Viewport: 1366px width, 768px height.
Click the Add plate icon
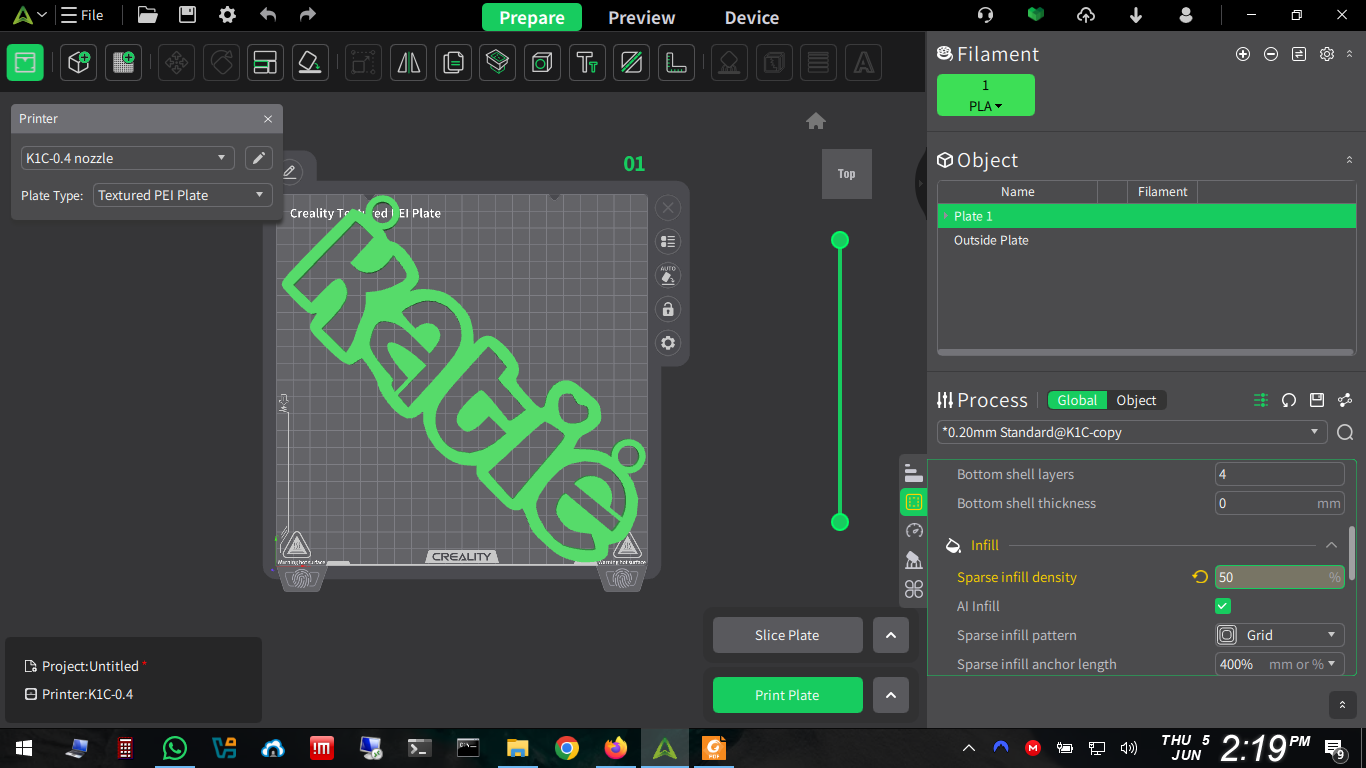124,62
